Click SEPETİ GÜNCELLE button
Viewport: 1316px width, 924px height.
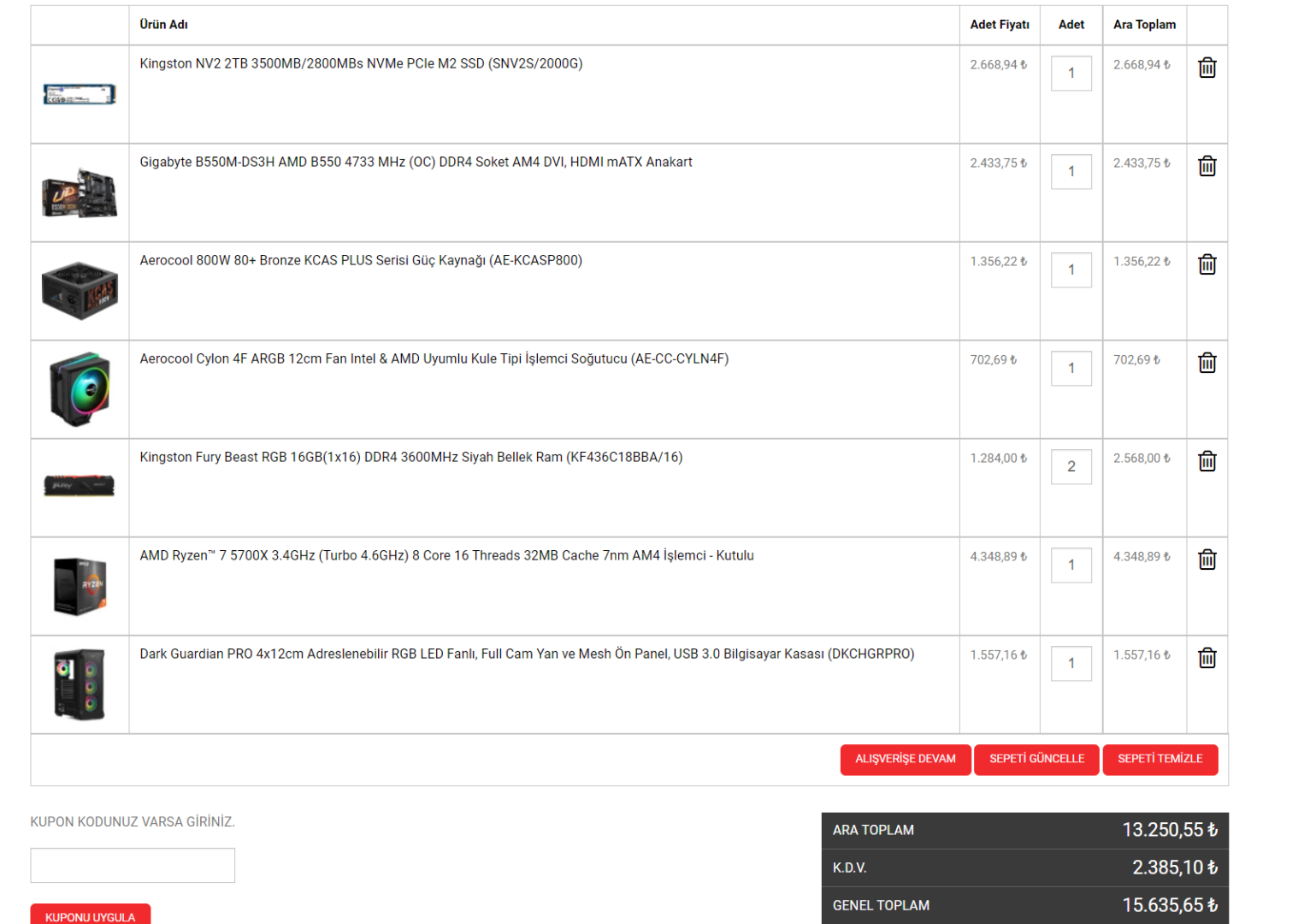pyautogui.click(x=1036, y=760)
